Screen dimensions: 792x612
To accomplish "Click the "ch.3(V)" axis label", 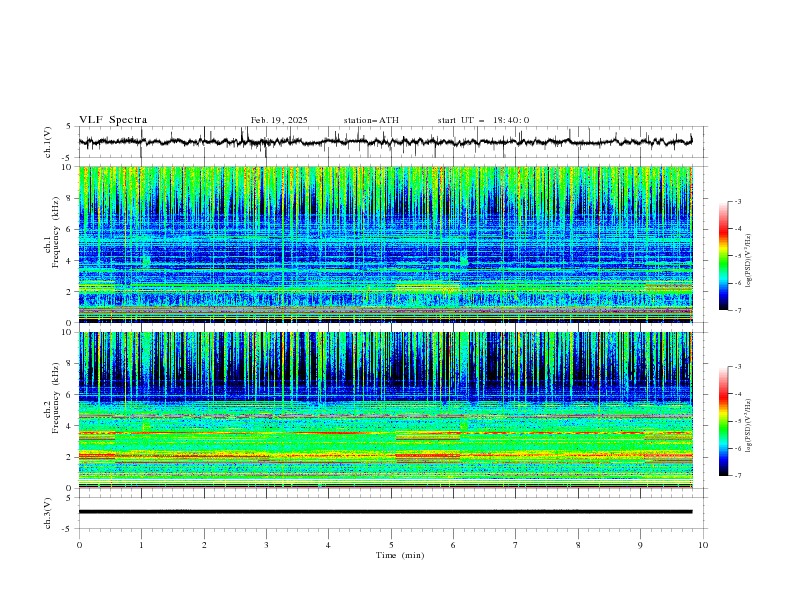I will point(48,513).
